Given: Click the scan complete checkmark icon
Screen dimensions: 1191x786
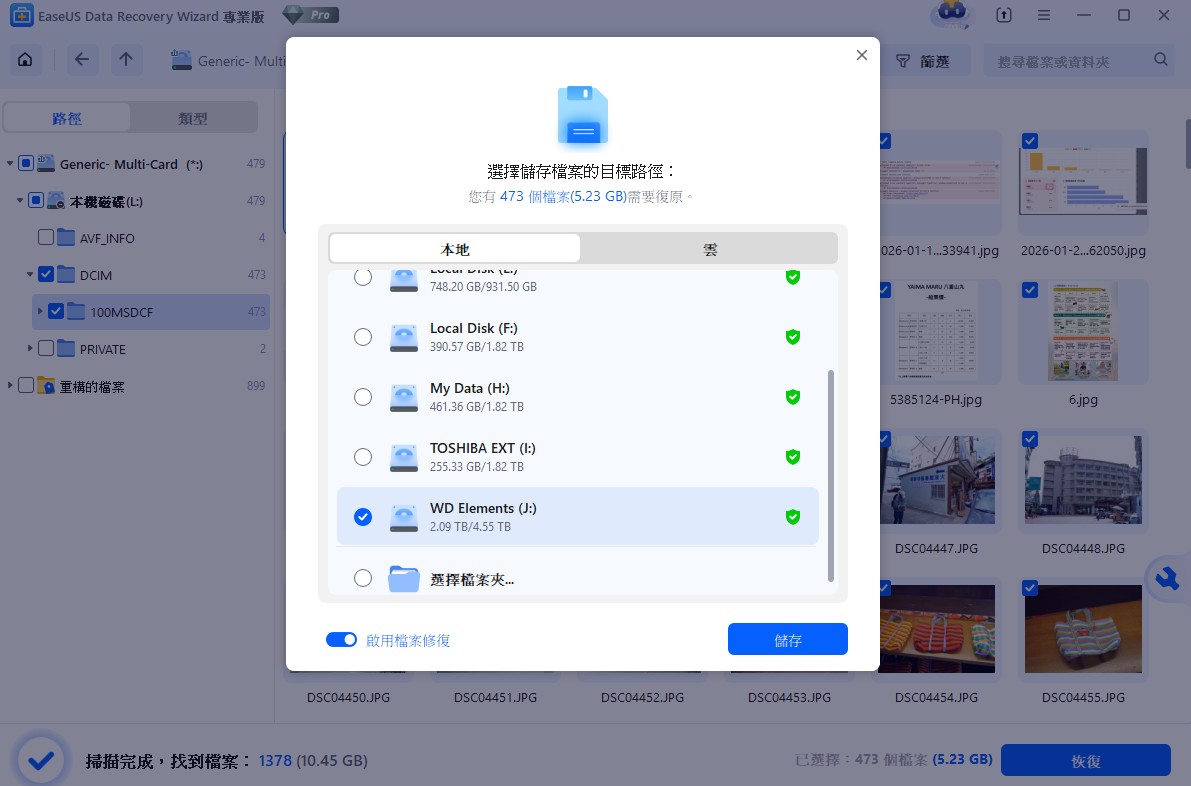Looking at the screenshot, I should (x=41, y=759).
